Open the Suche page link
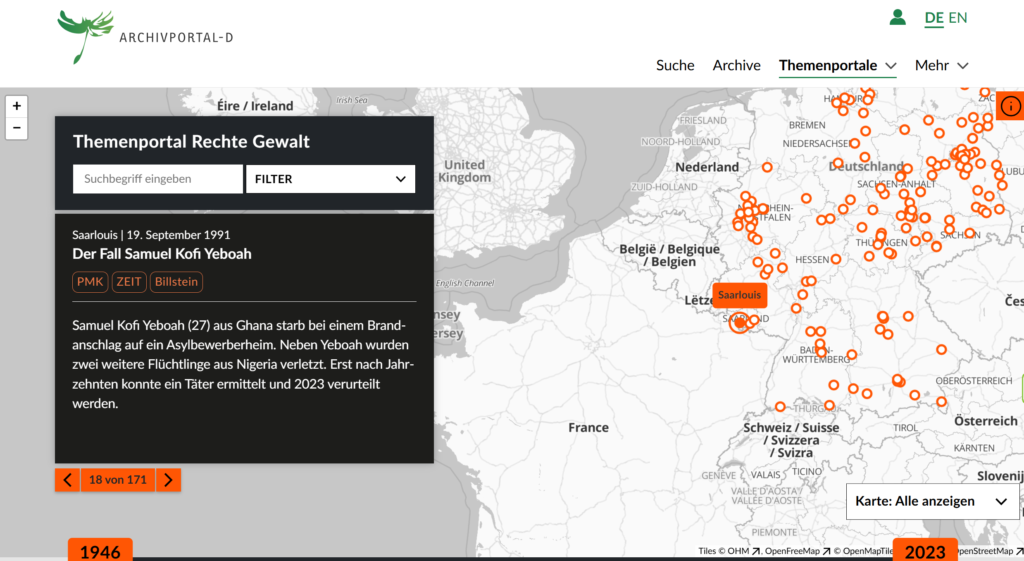This screenshot has width=1024, height=561. click(x=675, y=65)
